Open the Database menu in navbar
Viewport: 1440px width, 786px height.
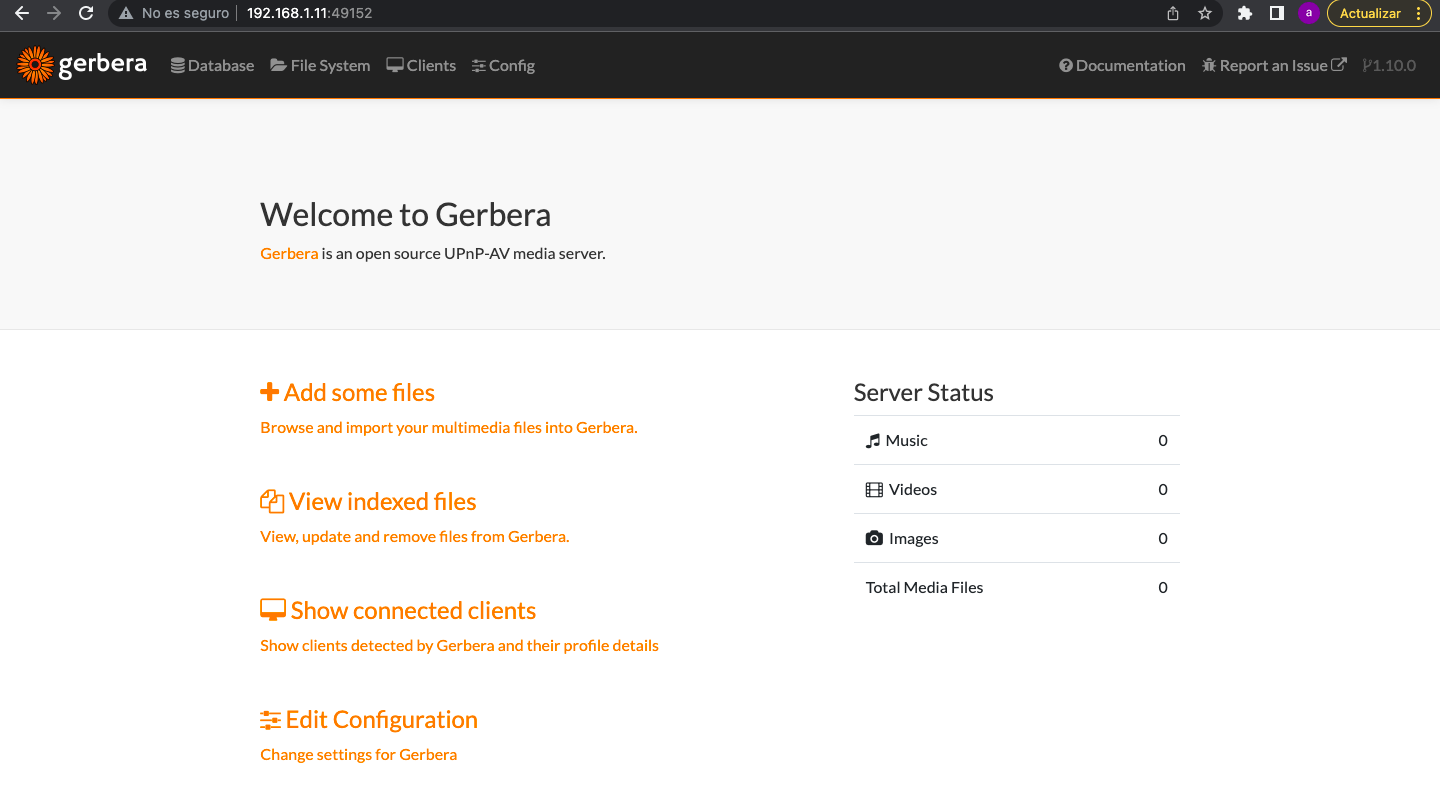point(212,66)
